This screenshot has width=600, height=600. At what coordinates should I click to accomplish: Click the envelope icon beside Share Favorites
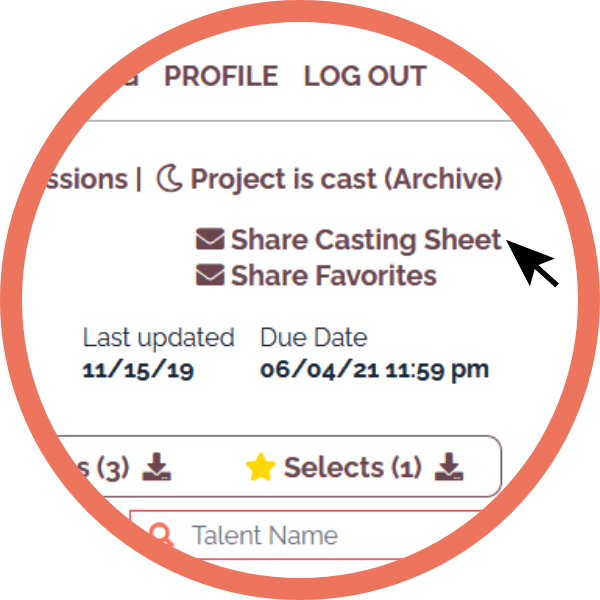(x=210, y=275)
